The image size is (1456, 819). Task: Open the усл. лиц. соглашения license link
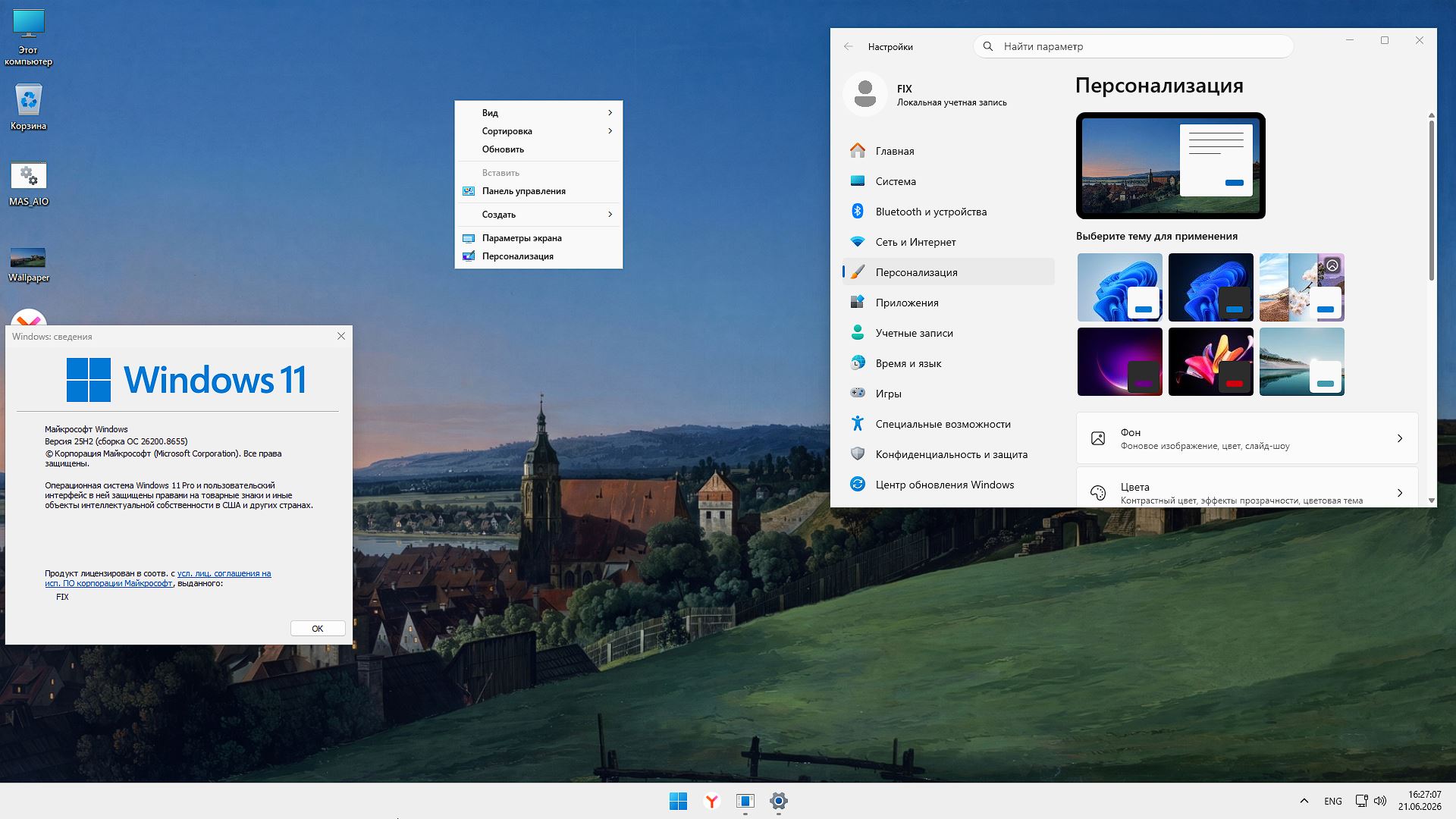tap(224, 573)
